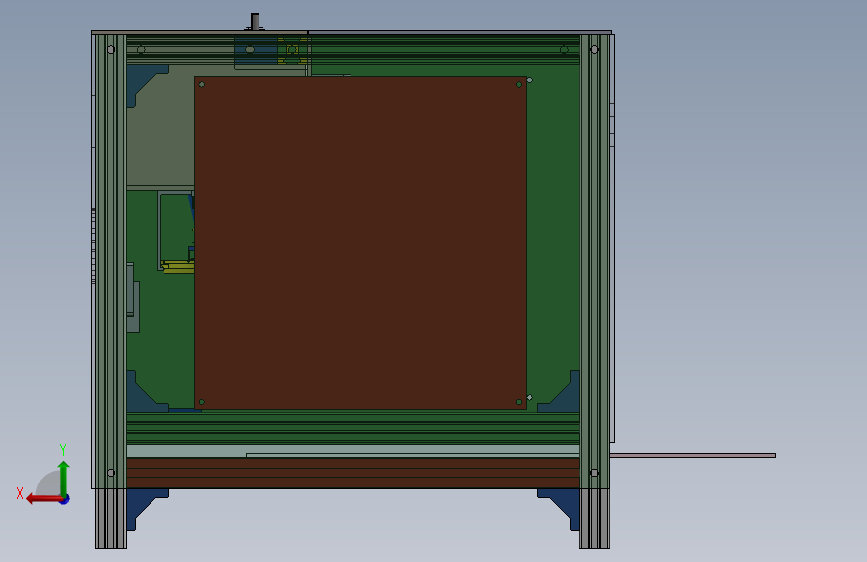Viewport: 867px width, 562px height.
Task: Select the left vertical aluminum extrusion post
Action: [x=111, y=292]
